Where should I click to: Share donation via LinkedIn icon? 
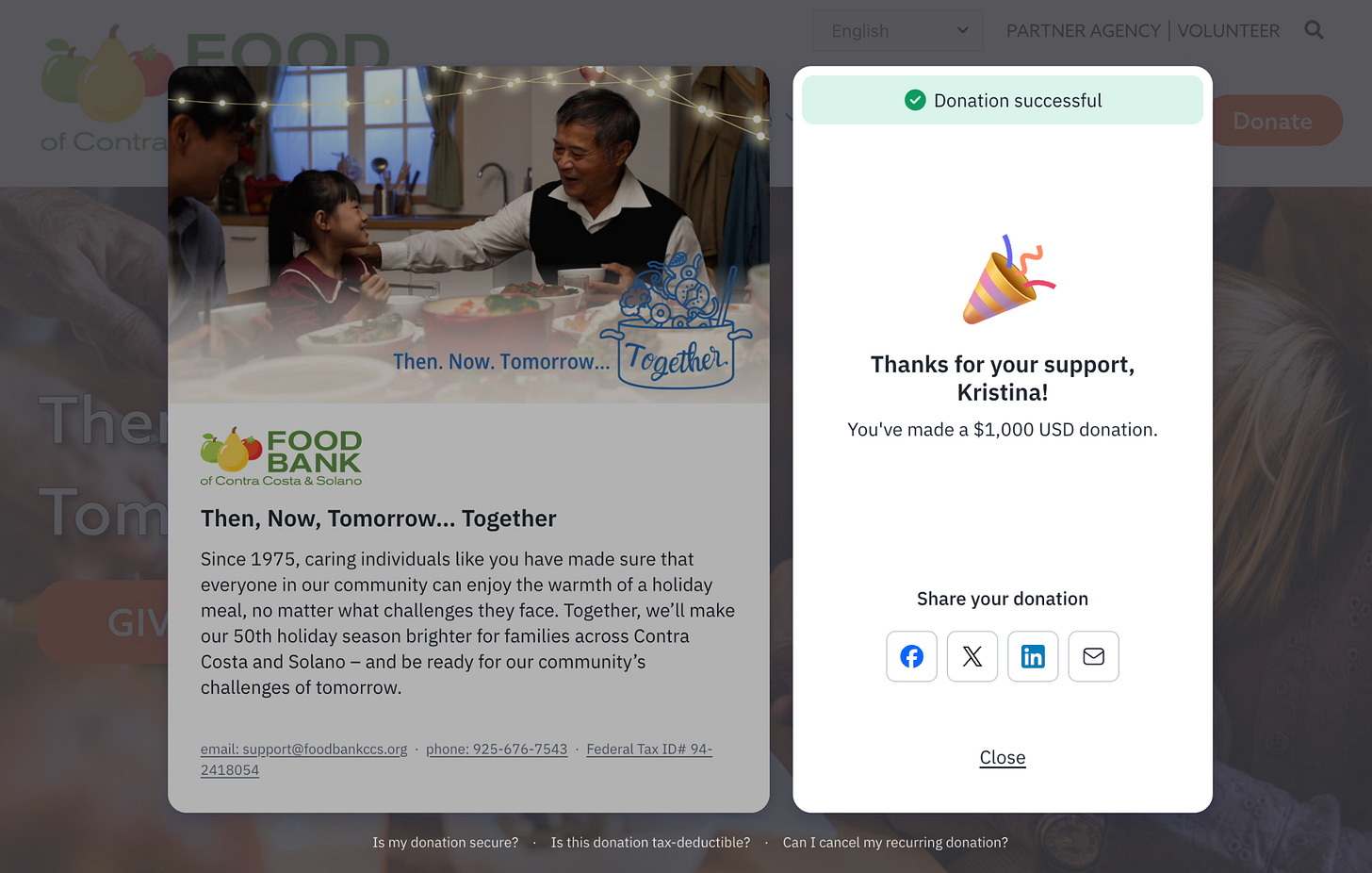coord(1033,656)
